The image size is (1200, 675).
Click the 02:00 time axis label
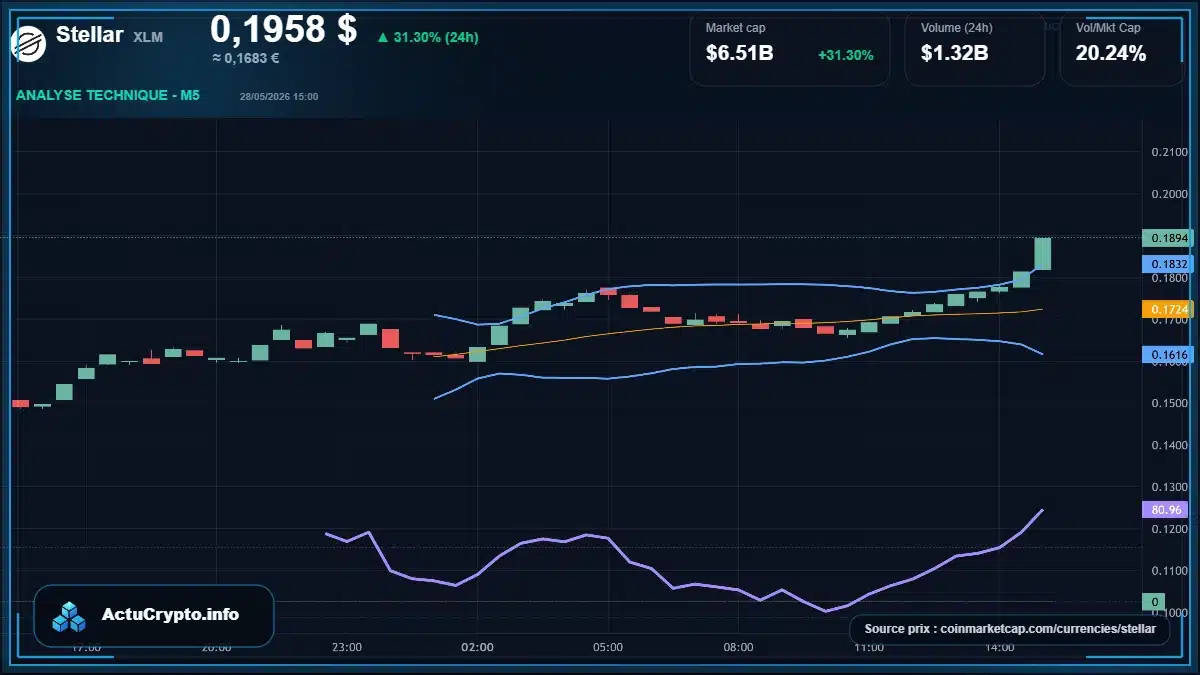click(x=477, y=647)
